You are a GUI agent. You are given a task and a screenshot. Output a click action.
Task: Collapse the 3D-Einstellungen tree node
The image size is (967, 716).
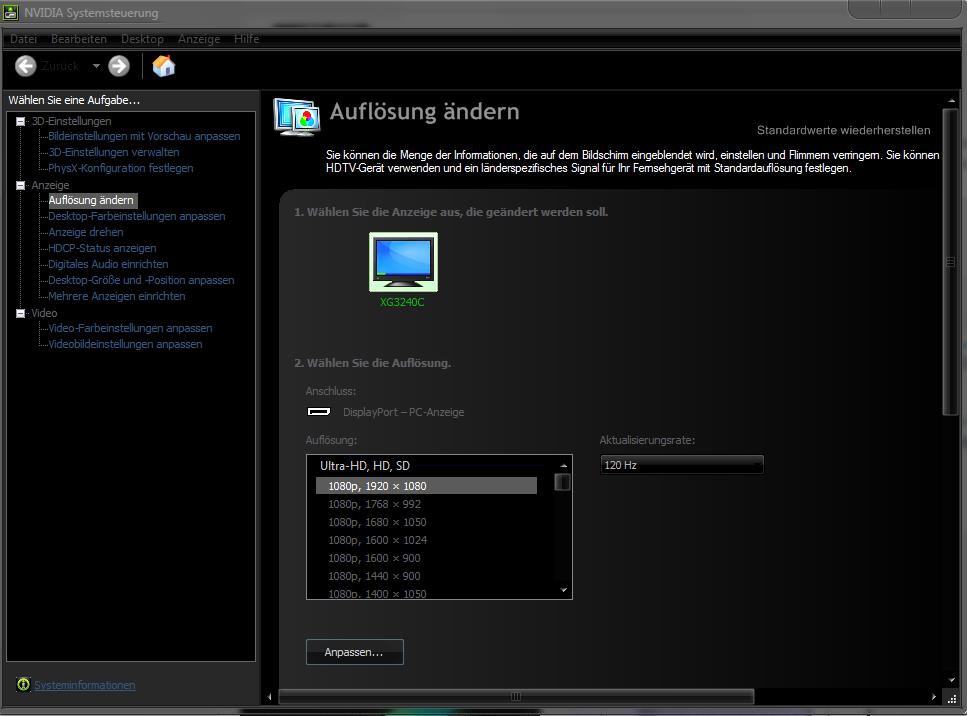coord(20,121)
